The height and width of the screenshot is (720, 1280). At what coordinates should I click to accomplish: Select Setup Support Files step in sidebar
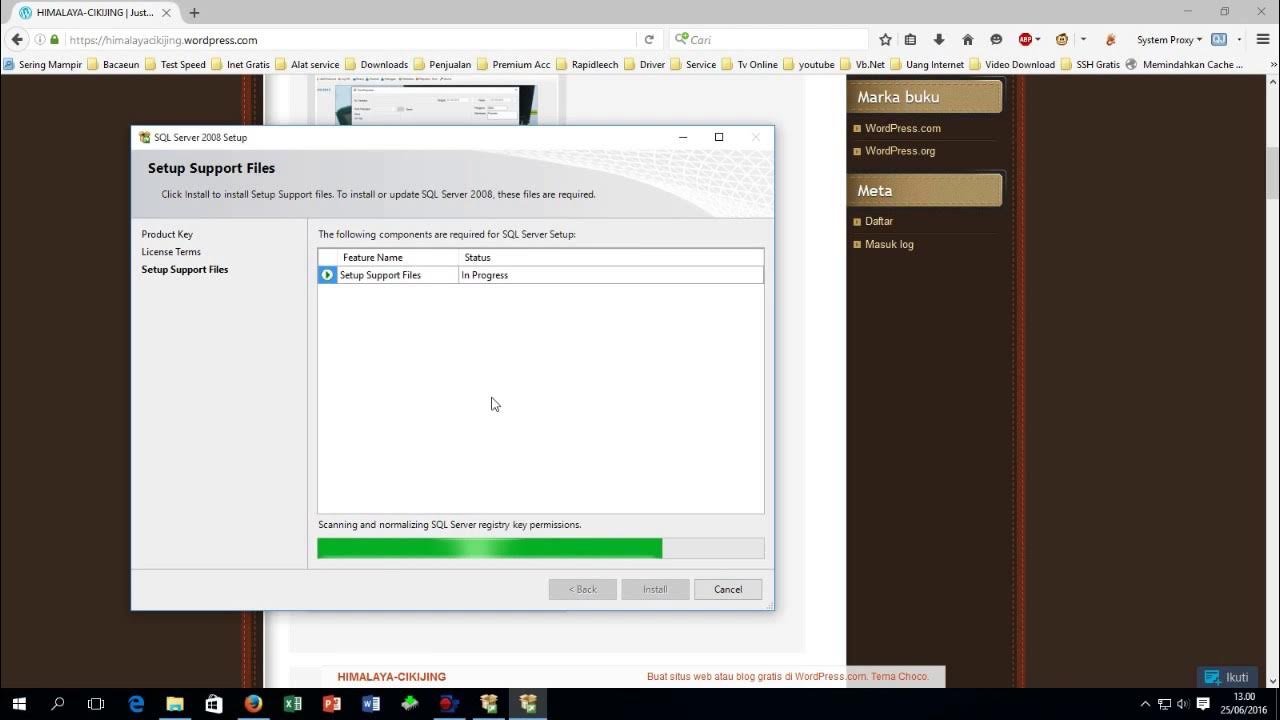[185, 270]
